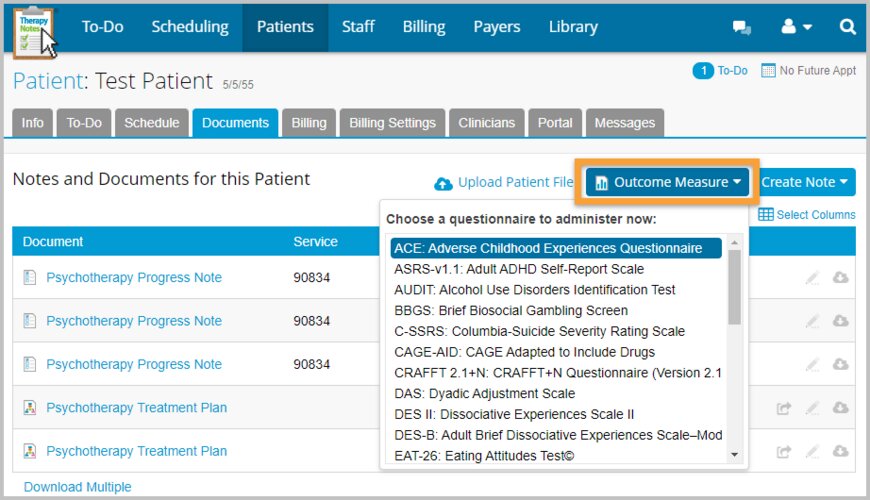Viewport: 870px width, 500px height.
Task: Click the No Future Appt calendar icon
Action: point(768,71)
